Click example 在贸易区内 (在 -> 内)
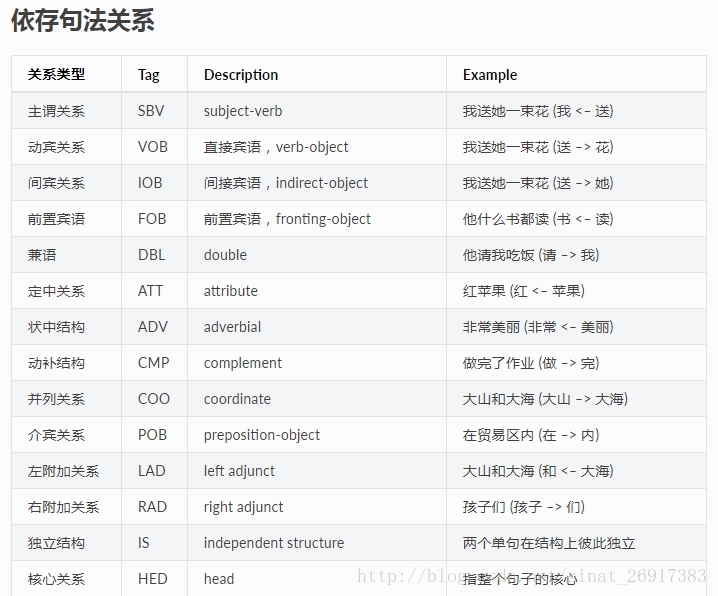This screenshot has width=718, height=596. click(531, 435)
